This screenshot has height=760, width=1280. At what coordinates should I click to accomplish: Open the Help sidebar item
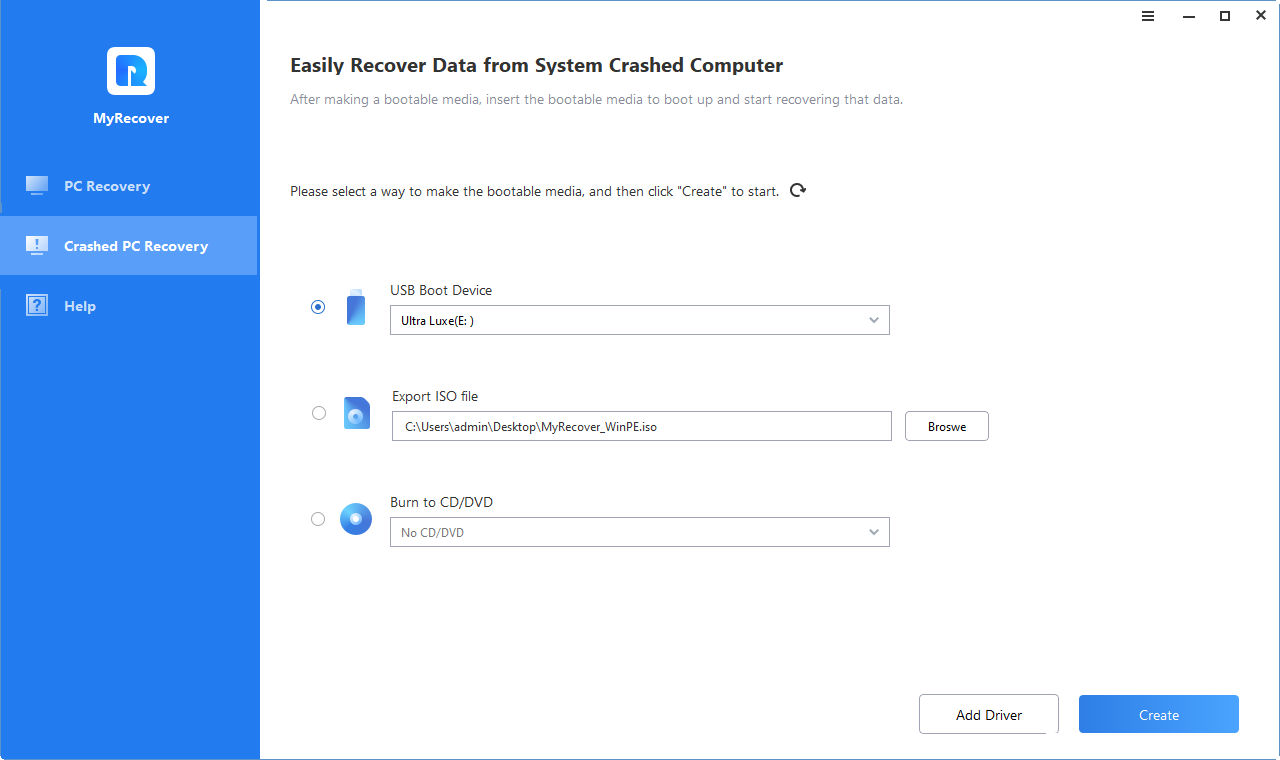pos(80,306)
